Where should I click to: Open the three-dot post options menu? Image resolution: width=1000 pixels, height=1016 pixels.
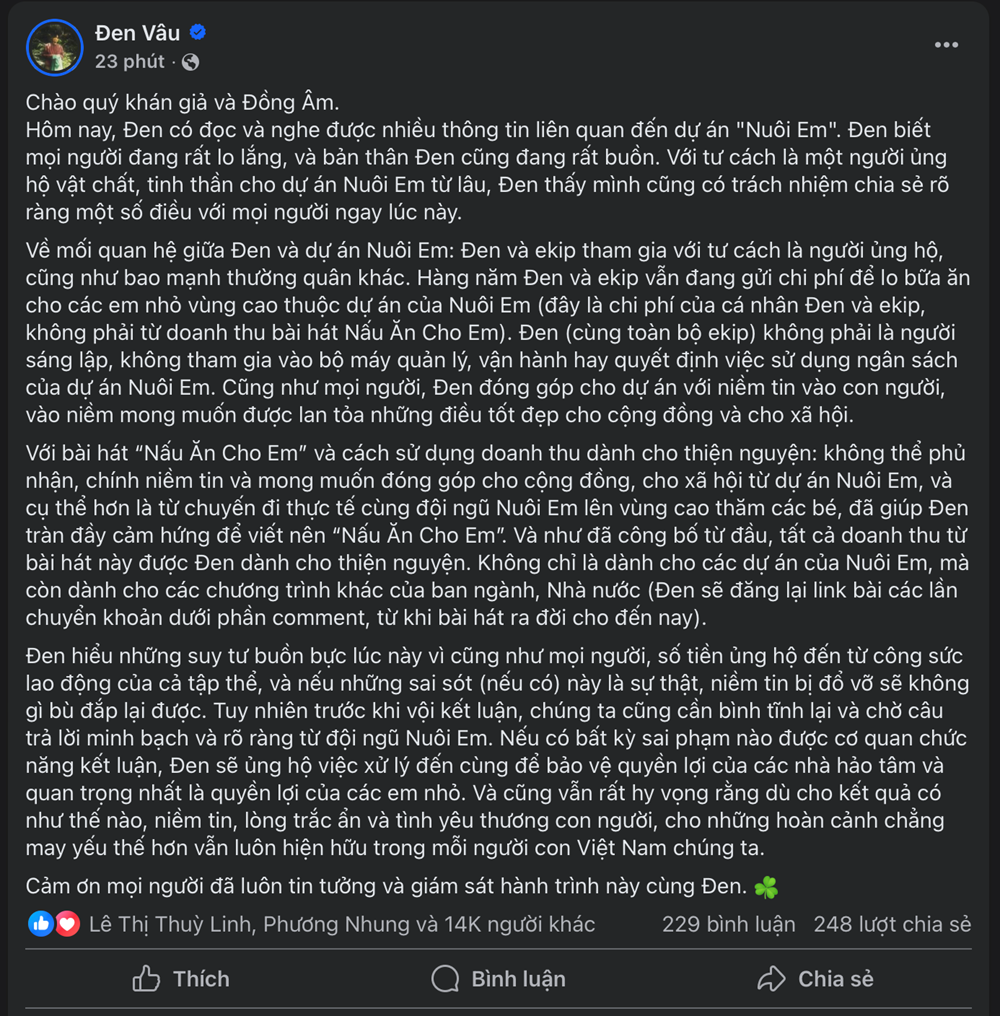[x=946, y=45]
